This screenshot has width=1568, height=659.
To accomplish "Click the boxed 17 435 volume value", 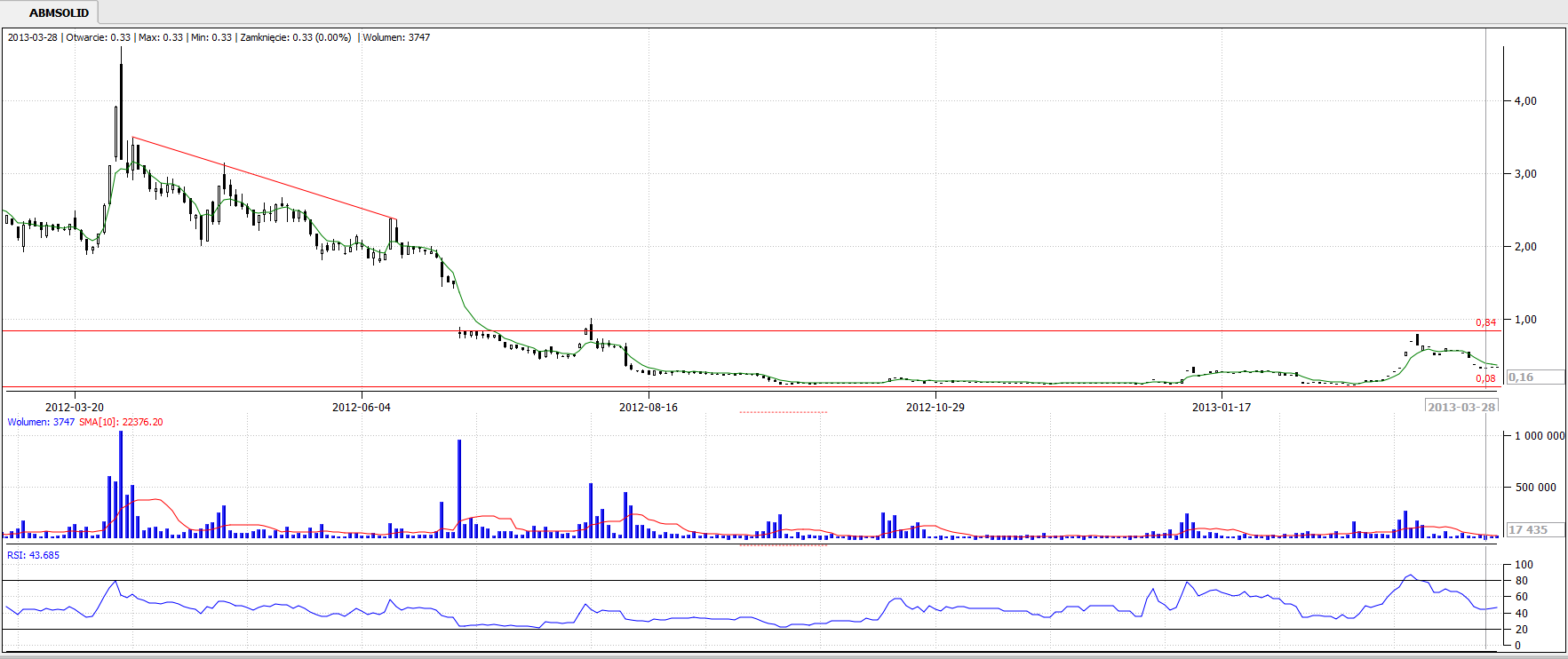I will 1535,529.
